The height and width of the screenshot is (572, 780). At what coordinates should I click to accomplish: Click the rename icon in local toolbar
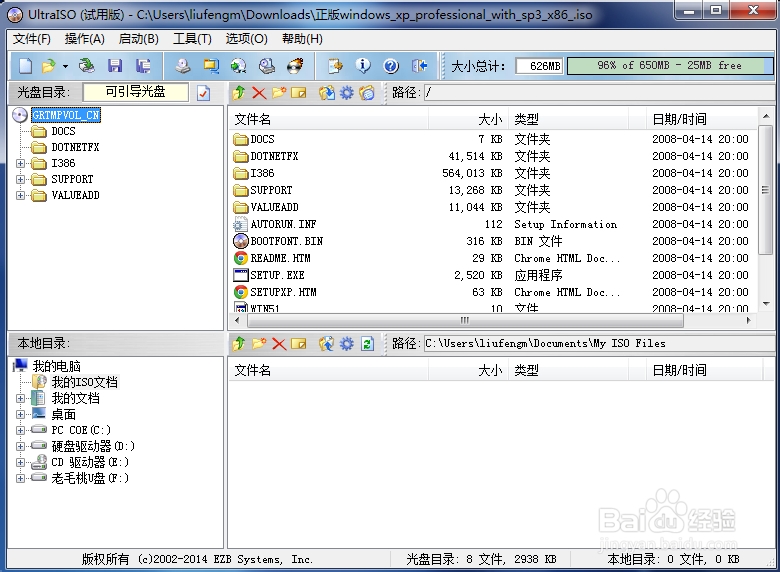298,344
